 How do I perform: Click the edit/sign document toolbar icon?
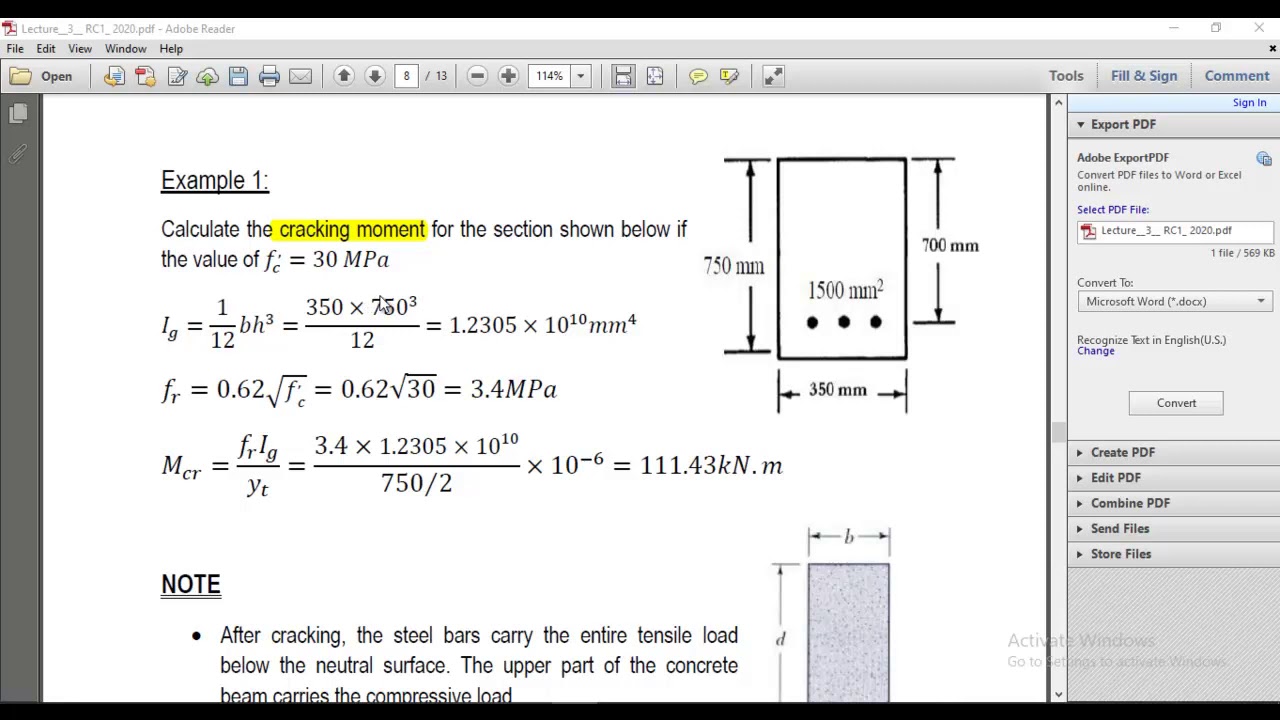tap(177, 76)
